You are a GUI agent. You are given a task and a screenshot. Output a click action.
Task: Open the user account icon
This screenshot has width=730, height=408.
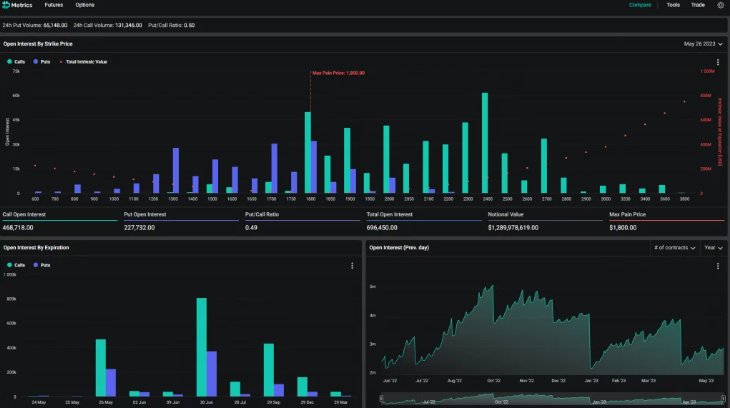pos(720,5)
